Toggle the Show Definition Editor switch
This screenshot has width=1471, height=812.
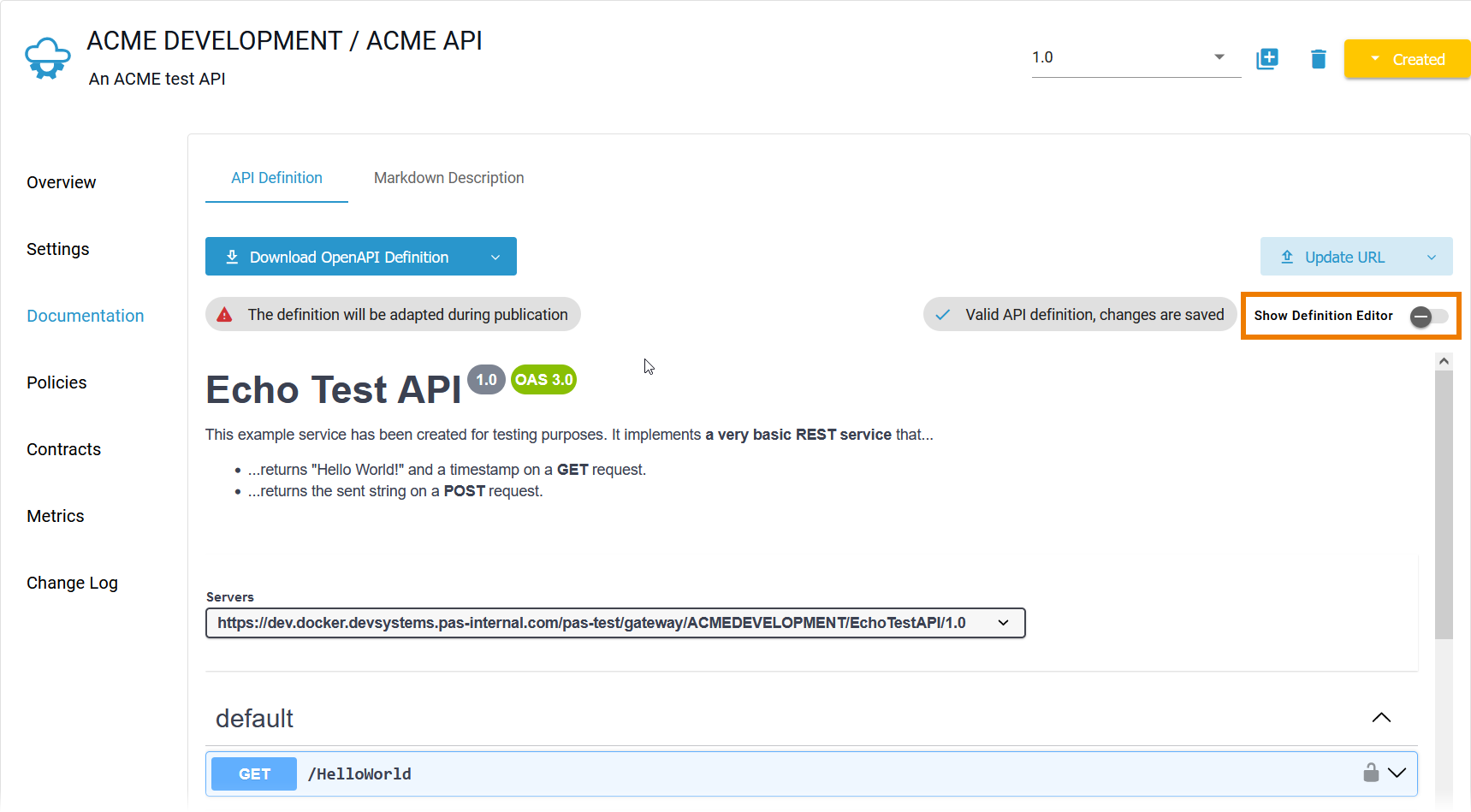1428,317
